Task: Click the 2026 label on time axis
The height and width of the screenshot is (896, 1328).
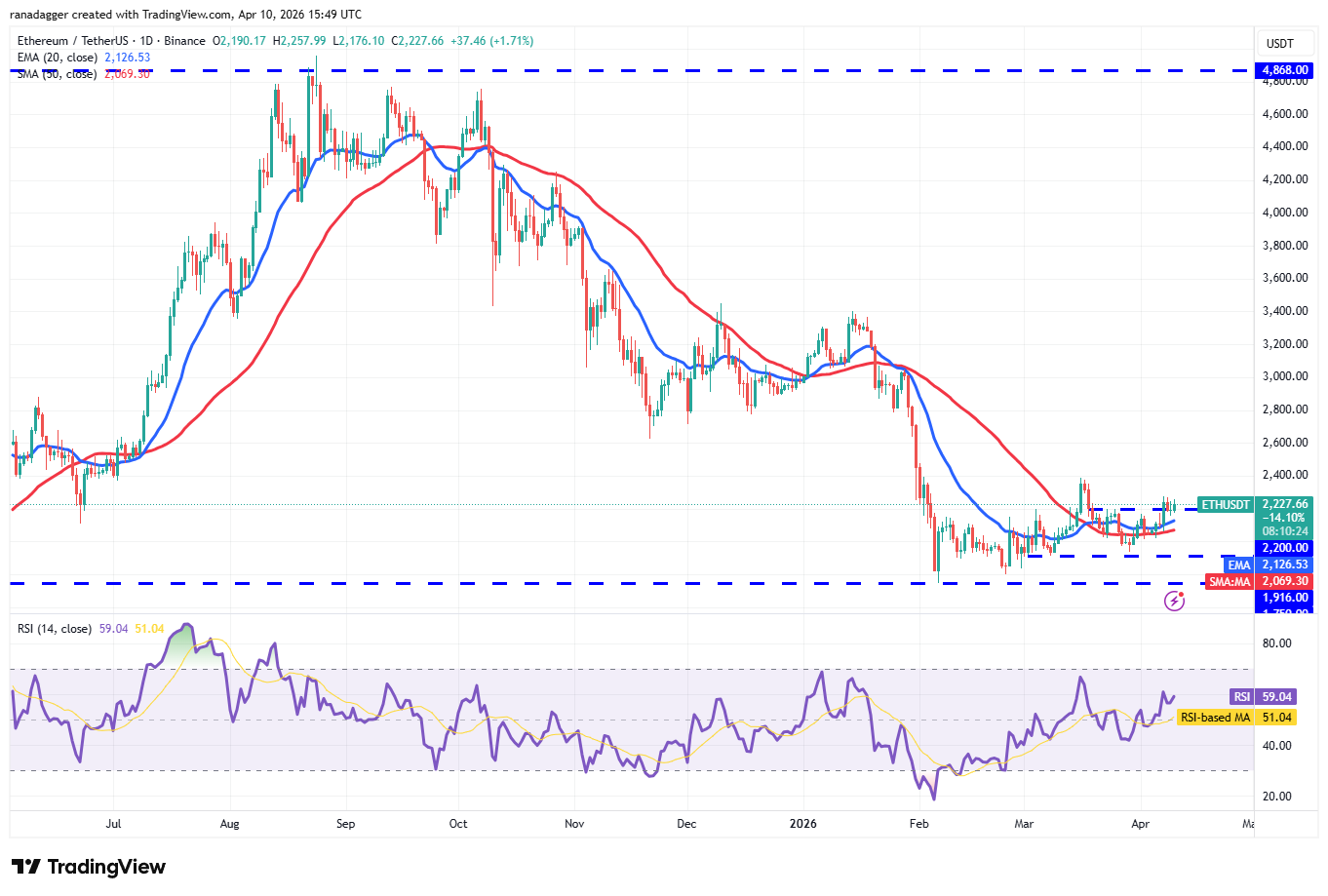Action: coord(802,824)
